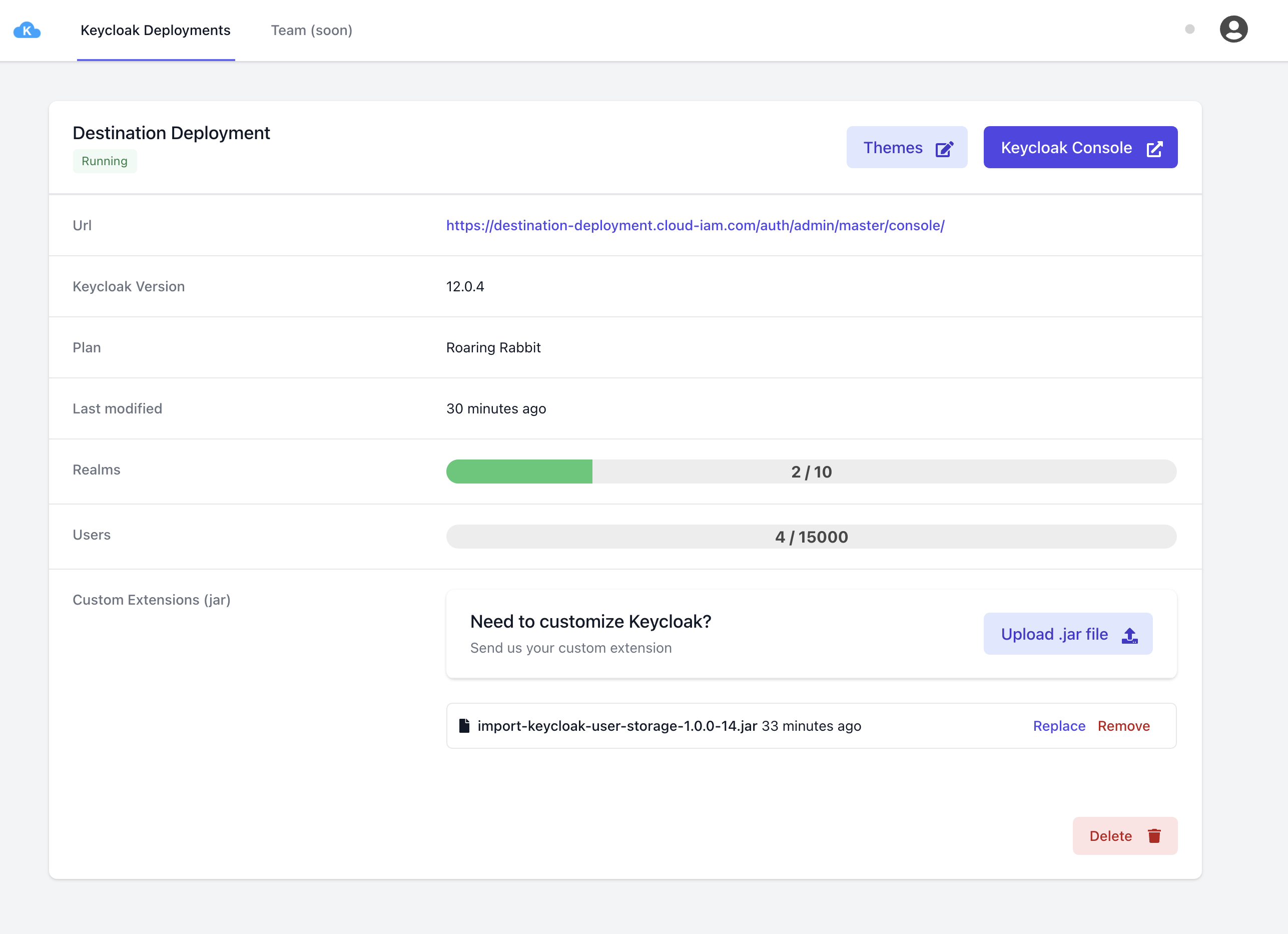Click the Keycloak Console external link icon
1288x934 pixels.
(1153, 147)
